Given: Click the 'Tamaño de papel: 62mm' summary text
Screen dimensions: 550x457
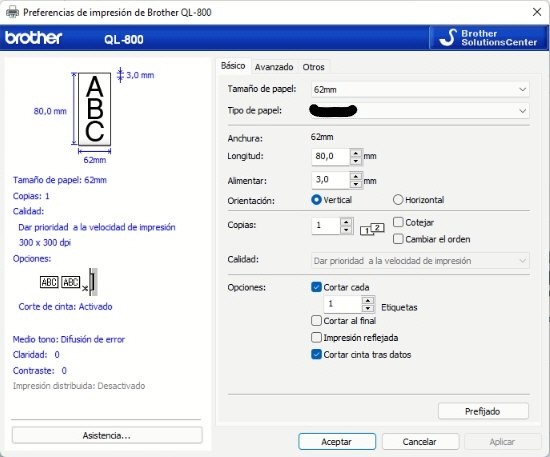Looking at the screenshot, I should tap(60, 180).
